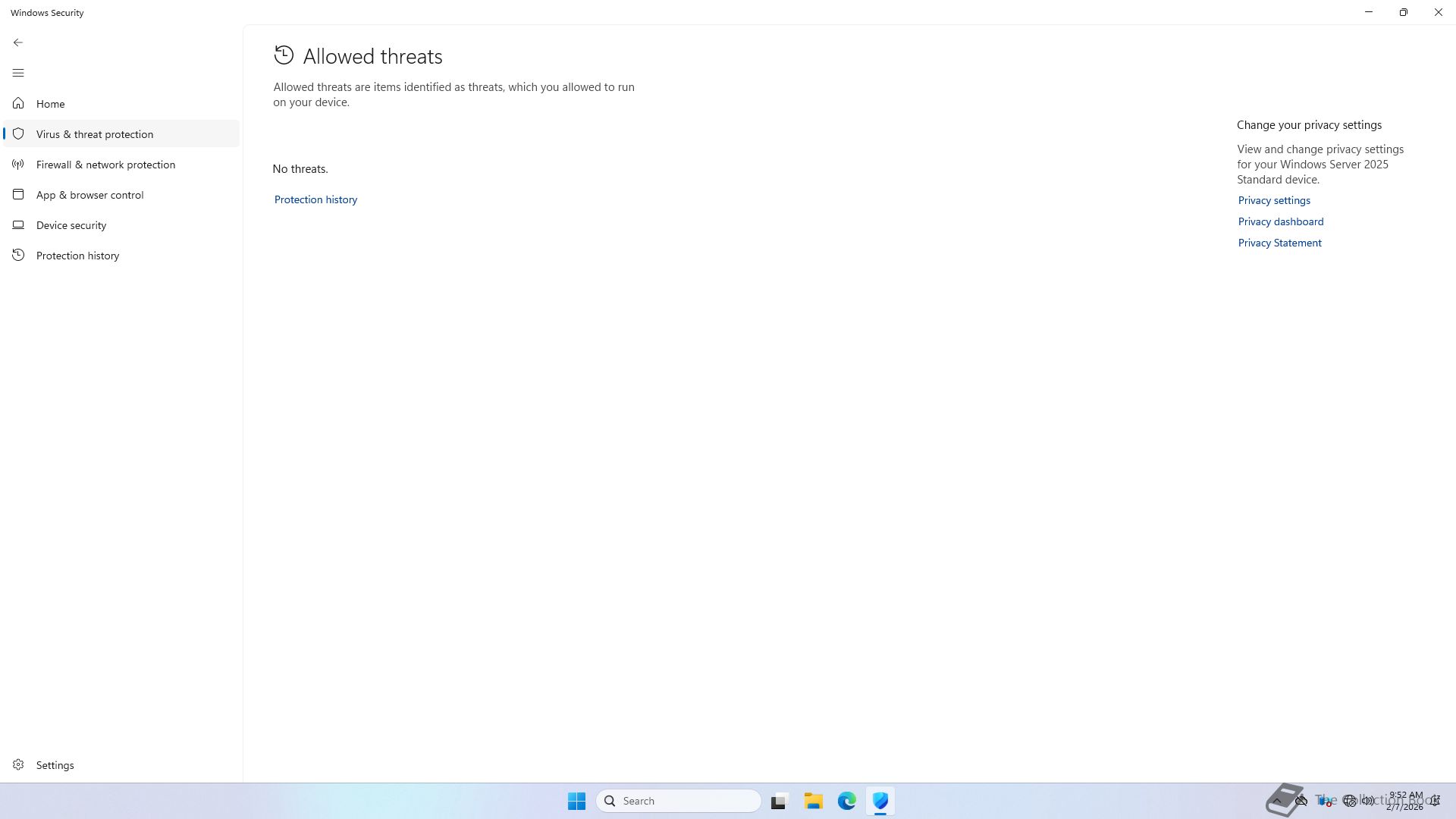This screenshot has width=1456, height=819.
Task: Open the Privacy settings link
Action: tap(1274, 200)
